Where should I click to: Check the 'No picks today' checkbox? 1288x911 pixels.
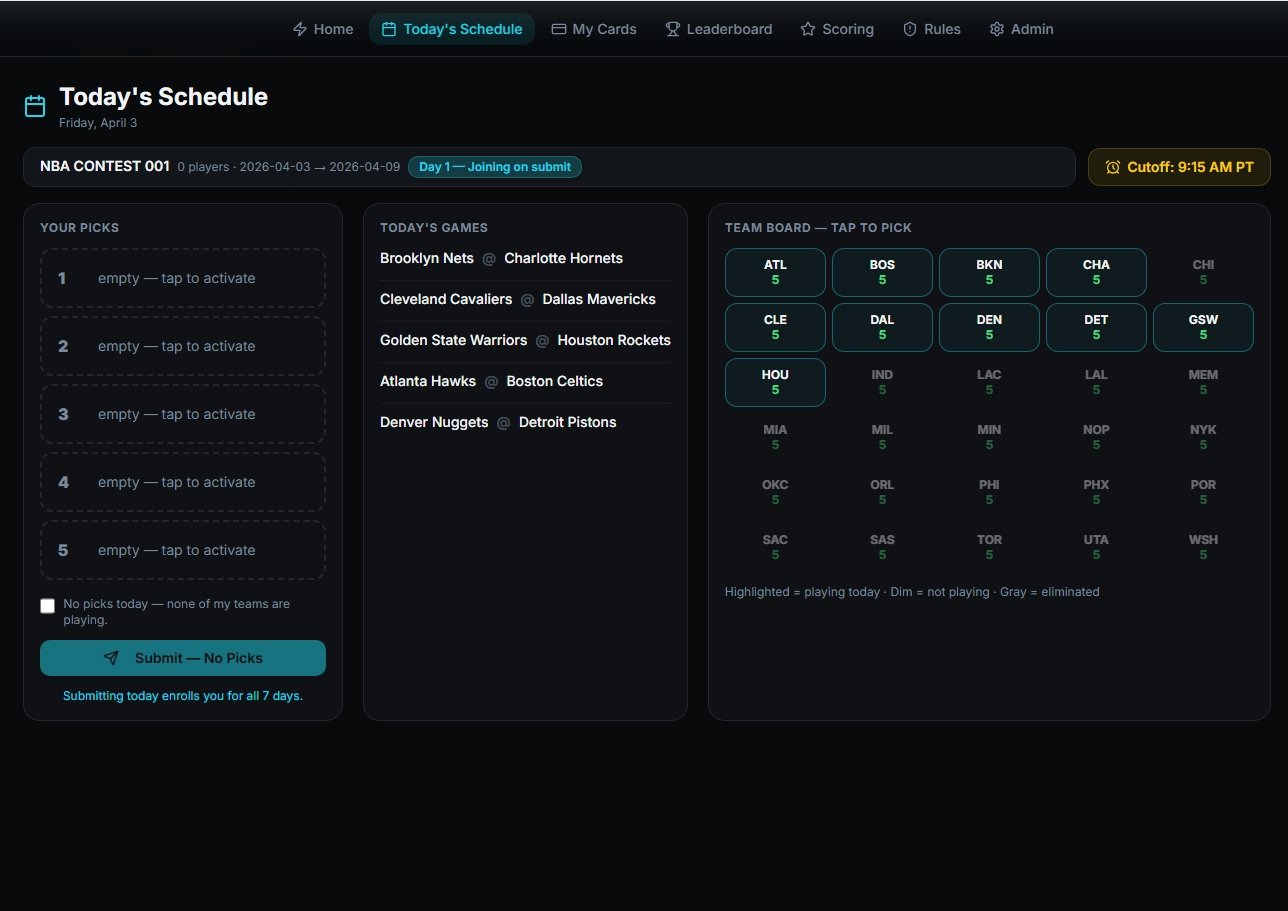coord(47,605)
